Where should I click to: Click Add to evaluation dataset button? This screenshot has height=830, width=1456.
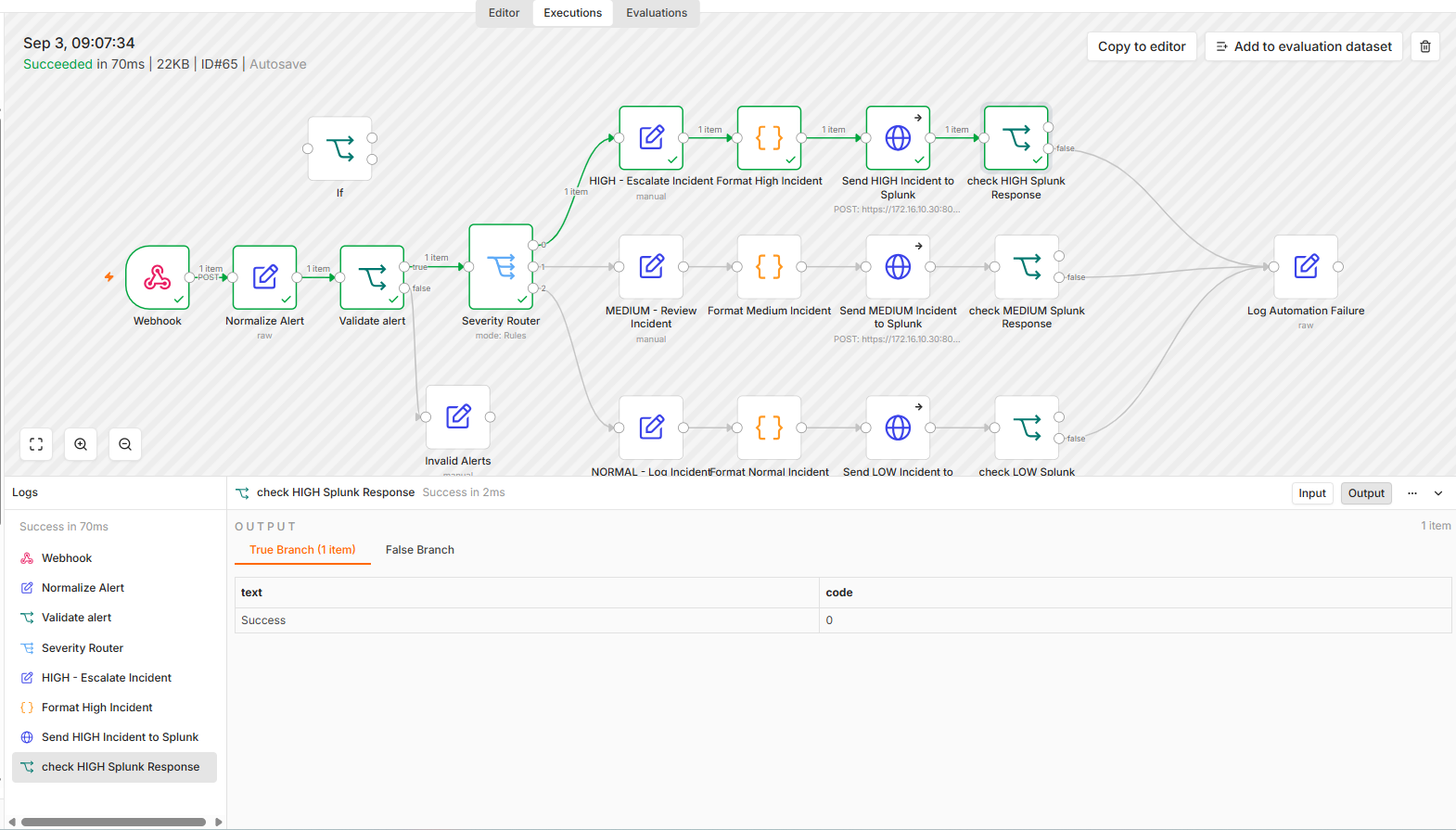[1303, 46]
